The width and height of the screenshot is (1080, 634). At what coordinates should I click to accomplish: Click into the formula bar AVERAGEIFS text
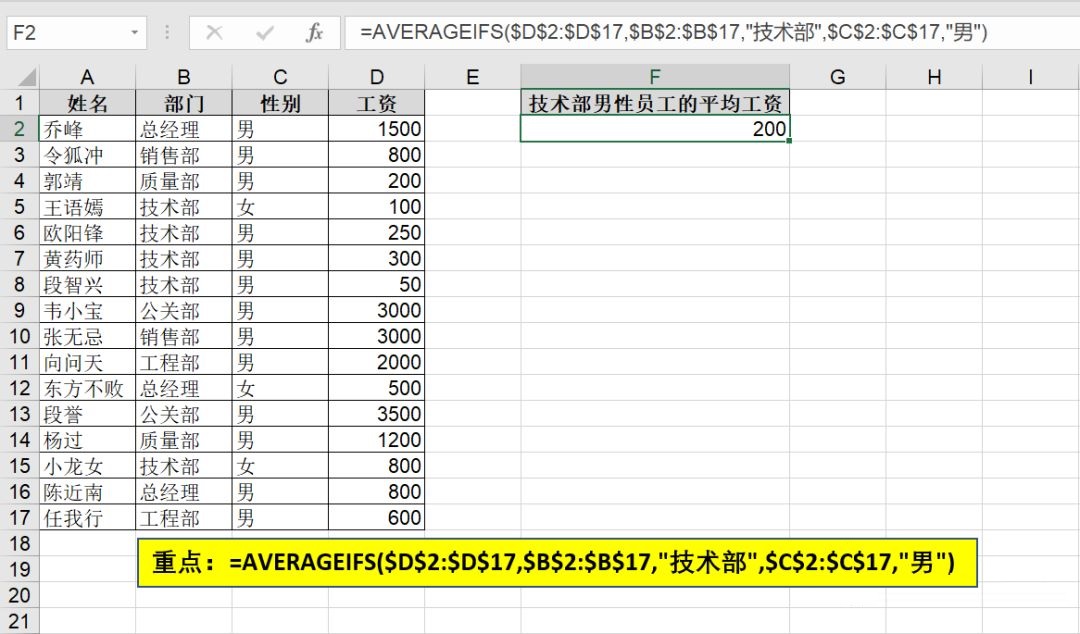[674, 32]
